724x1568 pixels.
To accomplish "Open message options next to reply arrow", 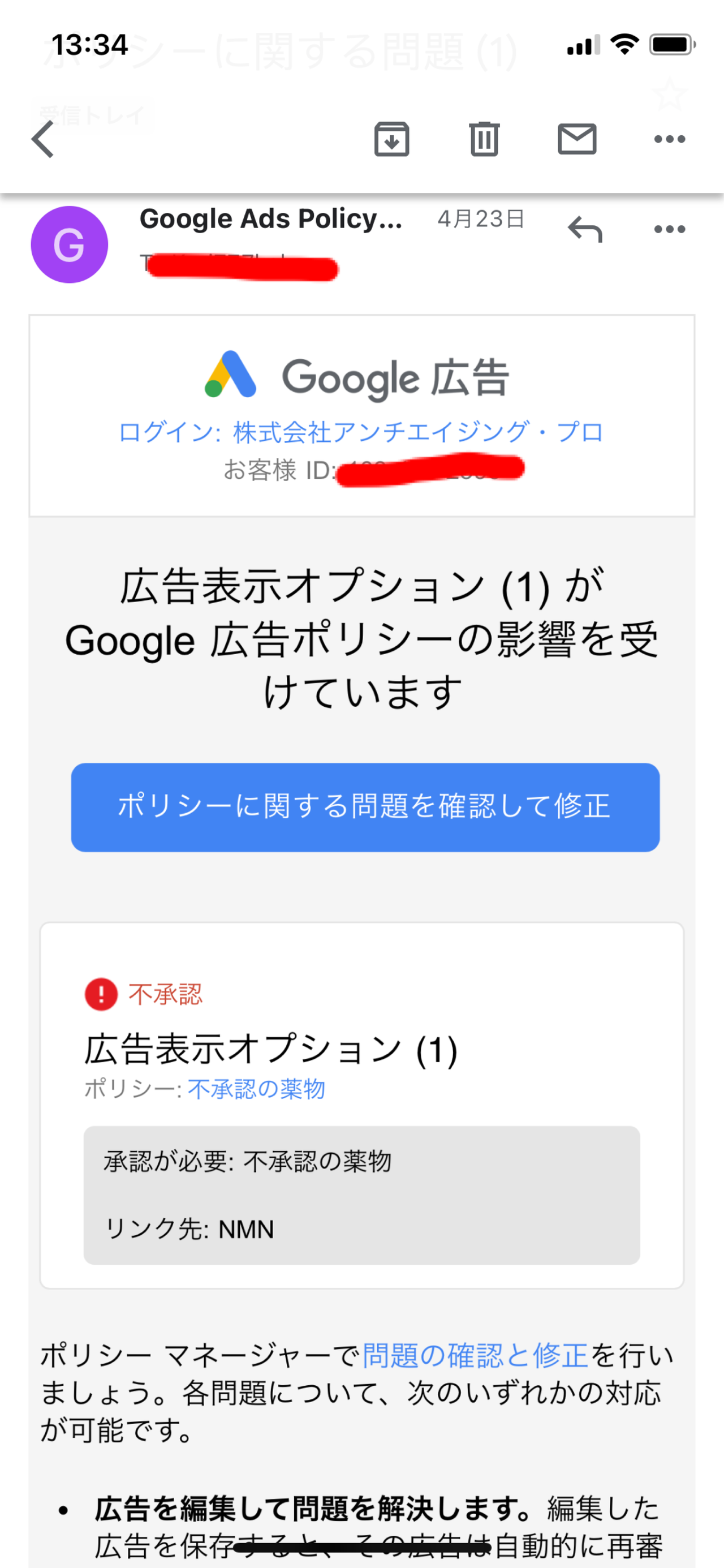I will coord(669,230).
